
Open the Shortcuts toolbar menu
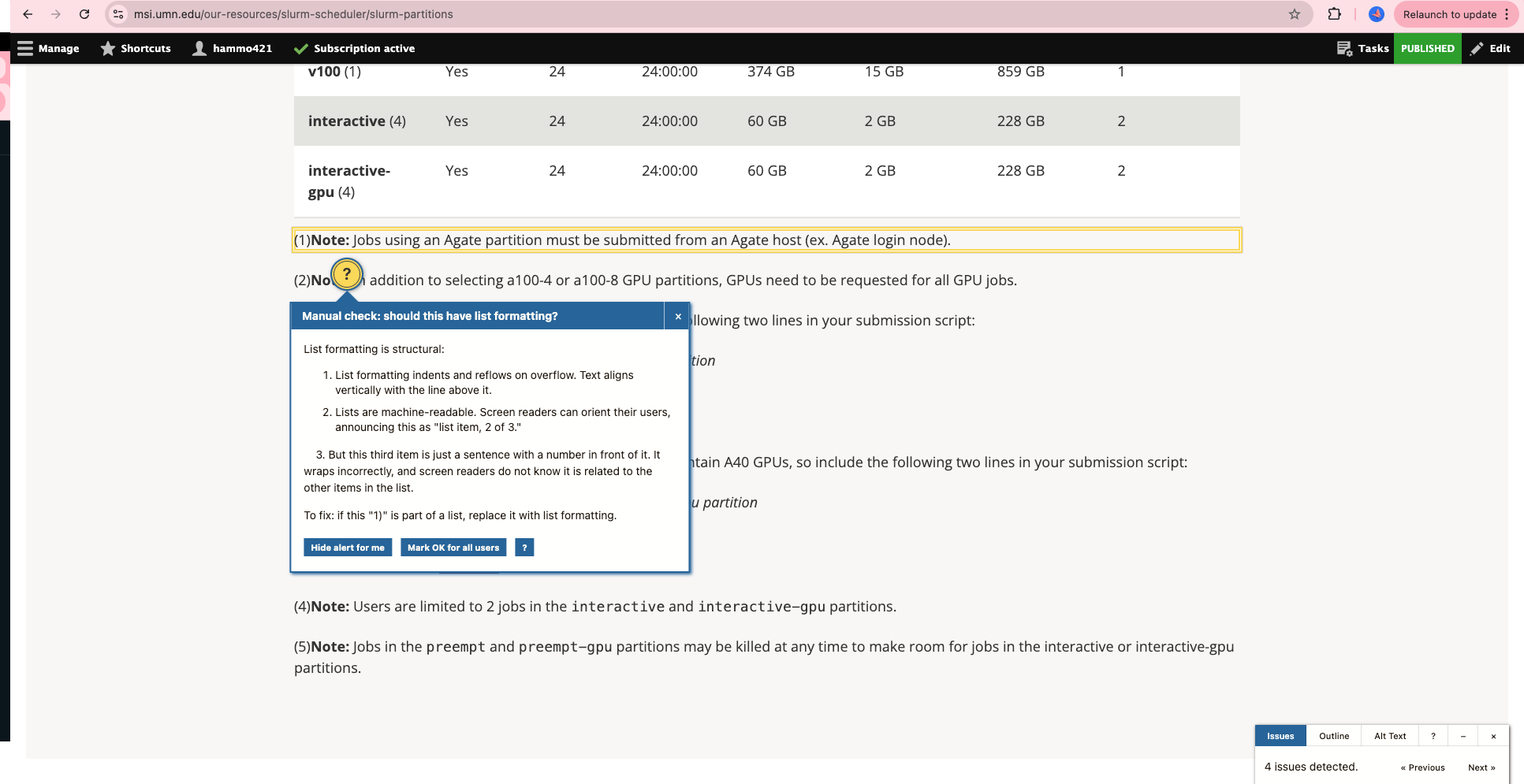[x=136, y=48]
